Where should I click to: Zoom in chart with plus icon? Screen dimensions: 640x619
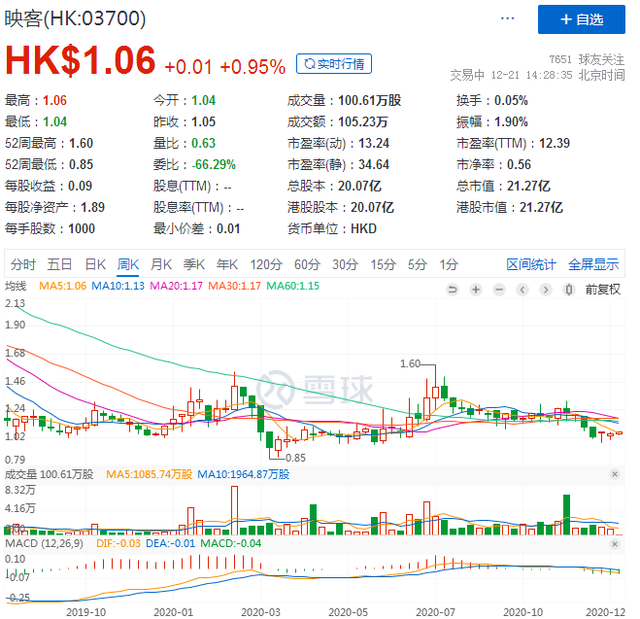tap(476, 290)
